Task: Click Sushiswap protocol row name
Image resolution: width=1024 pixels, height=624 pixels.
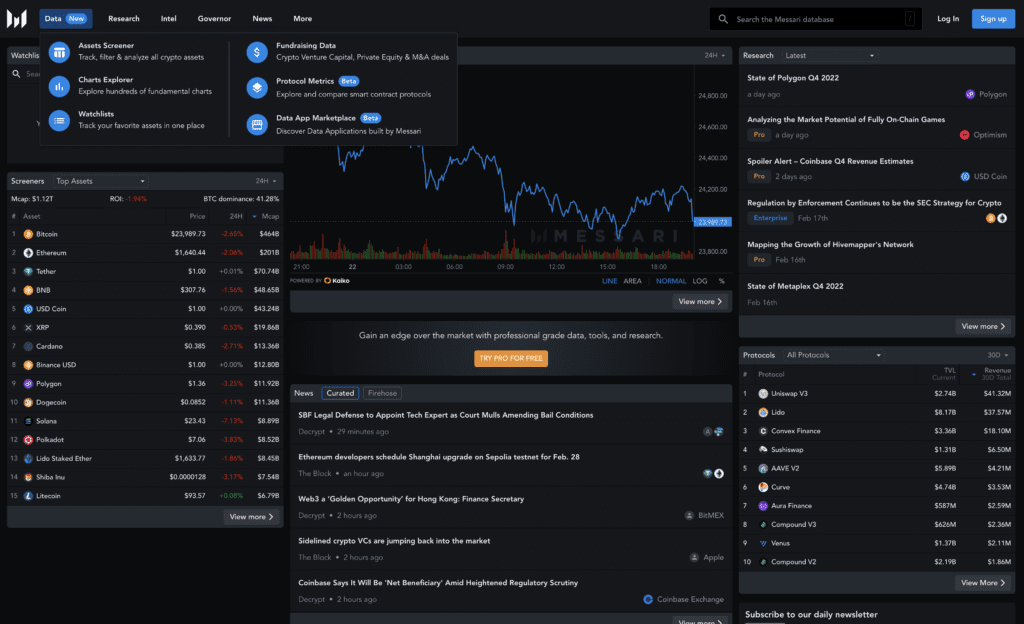Action: (787, 450)
